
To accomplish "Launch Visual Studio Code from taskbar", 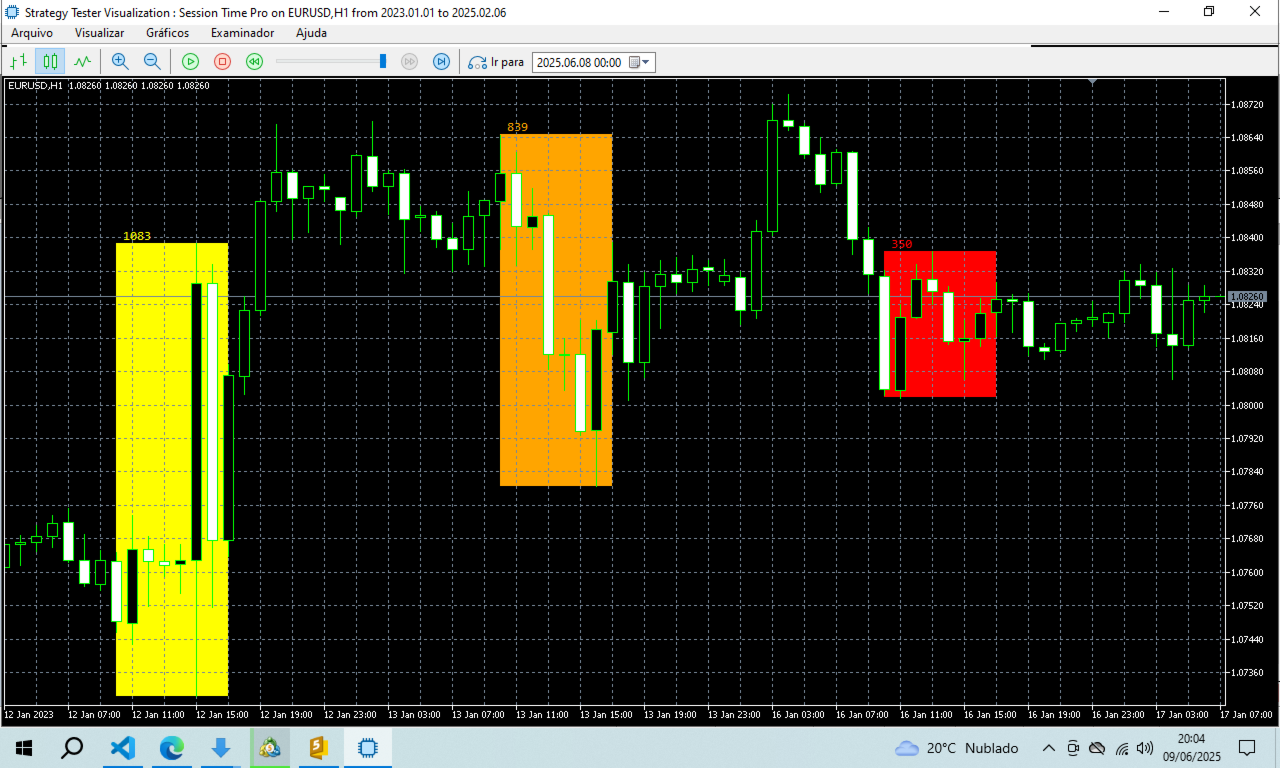I will (122, 747).
